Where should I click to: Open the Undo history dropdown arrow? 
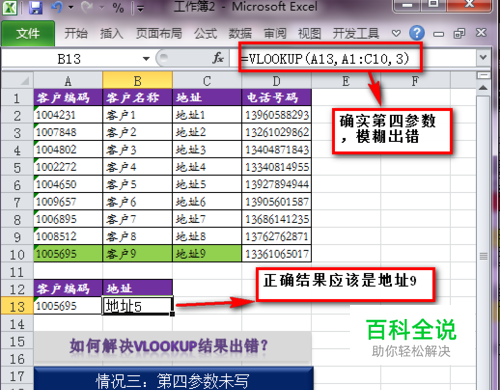(71, 7)
